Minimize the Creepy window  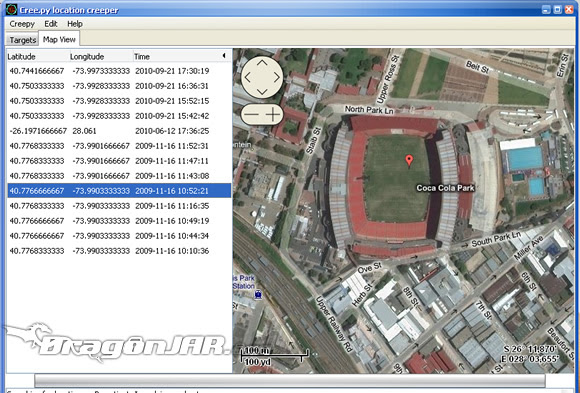tap(546, 10)
